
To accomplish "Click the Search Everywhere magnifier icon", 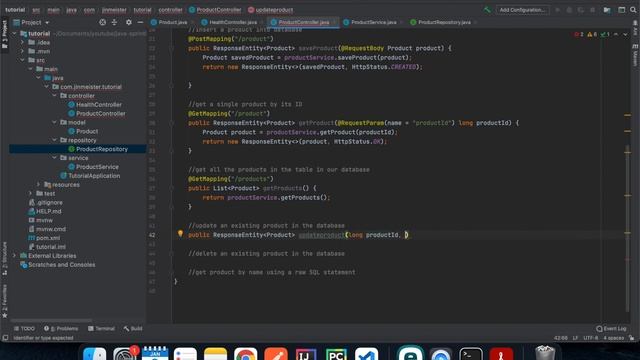I will click(x=633, y=10).
